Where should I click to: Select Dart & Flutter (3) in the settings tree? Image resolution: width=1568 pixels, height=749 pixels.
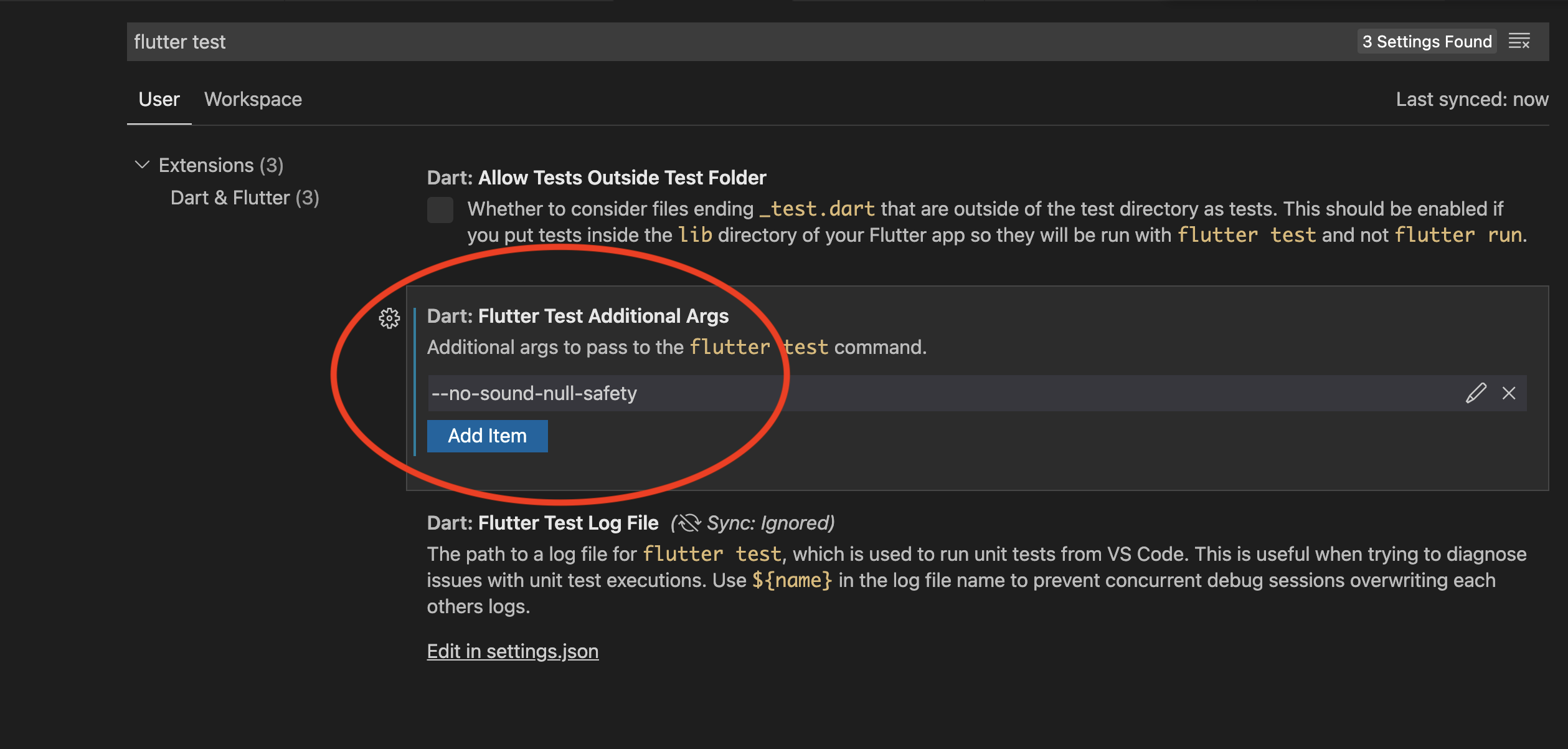coord(245,198)
